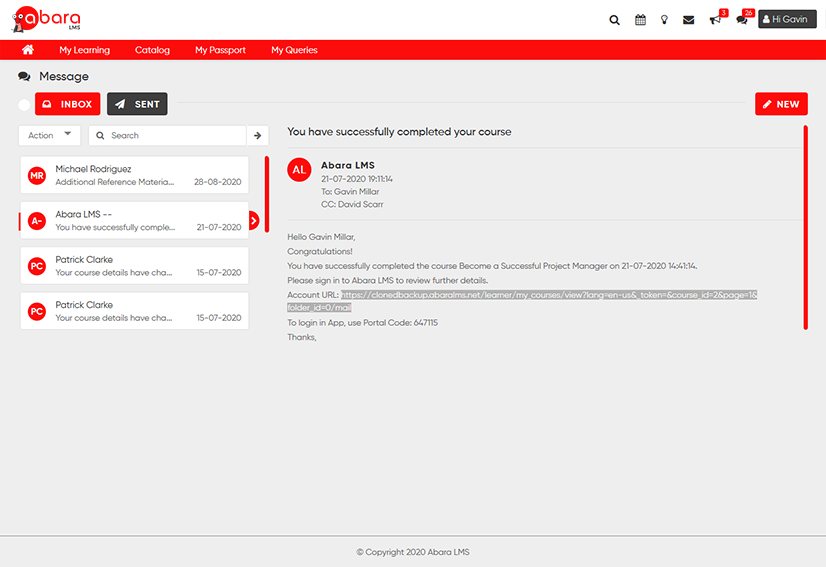Open Michael Rodriguez message dated 28-08-2020

point(134,175)
